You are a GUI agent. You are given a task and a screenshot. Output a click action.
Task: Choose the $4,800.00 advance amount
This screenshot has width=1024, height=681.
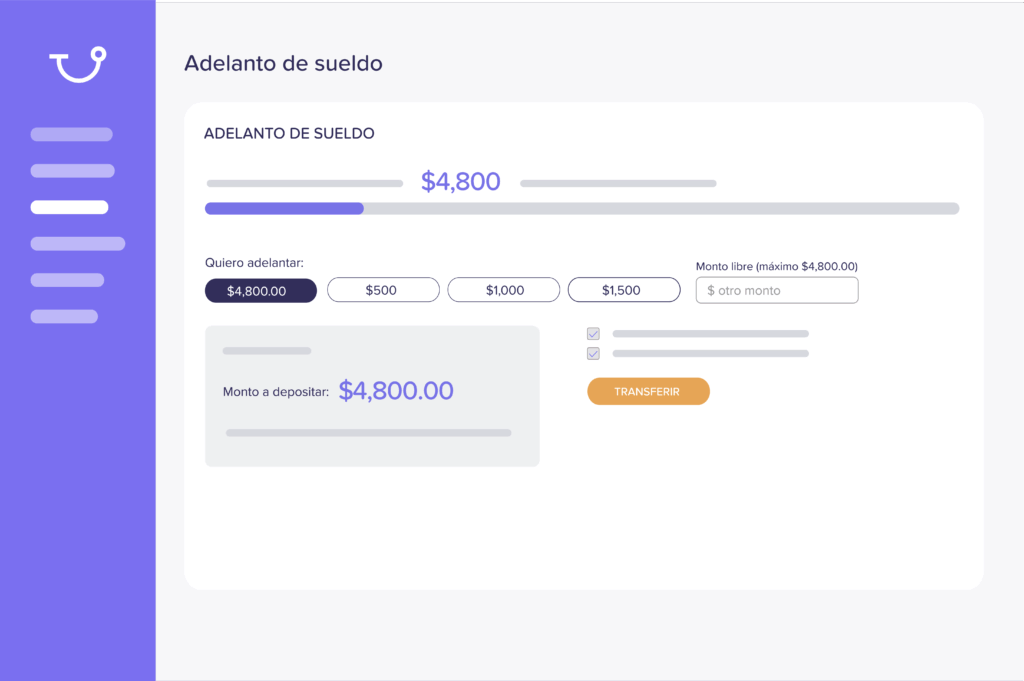261,291
